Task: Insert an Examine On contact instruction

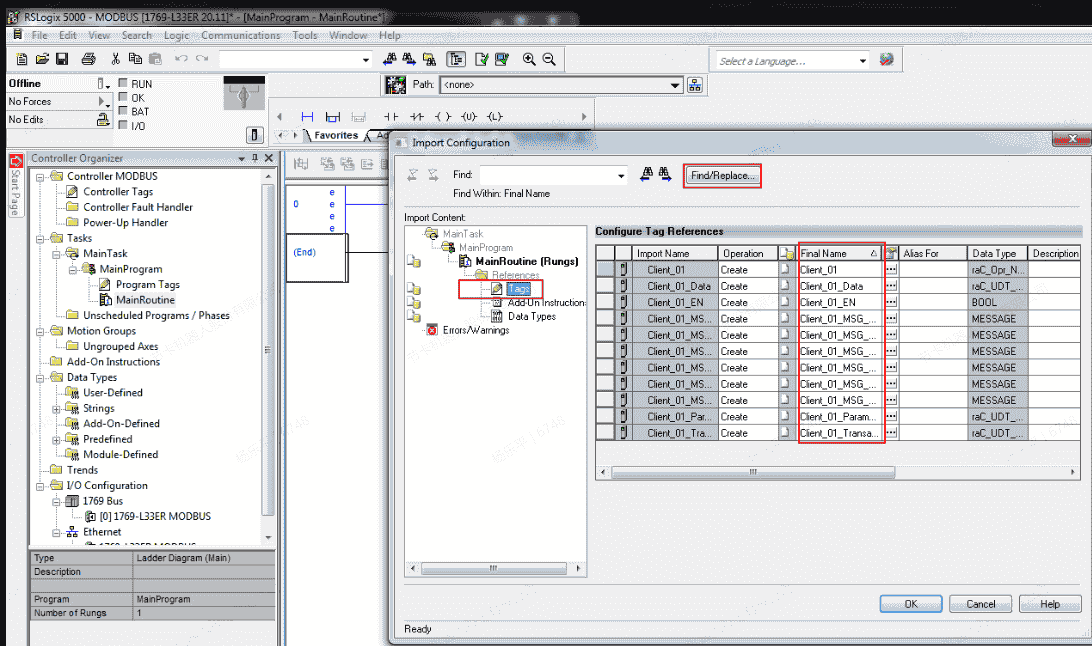Action: (x=391, y=117)
